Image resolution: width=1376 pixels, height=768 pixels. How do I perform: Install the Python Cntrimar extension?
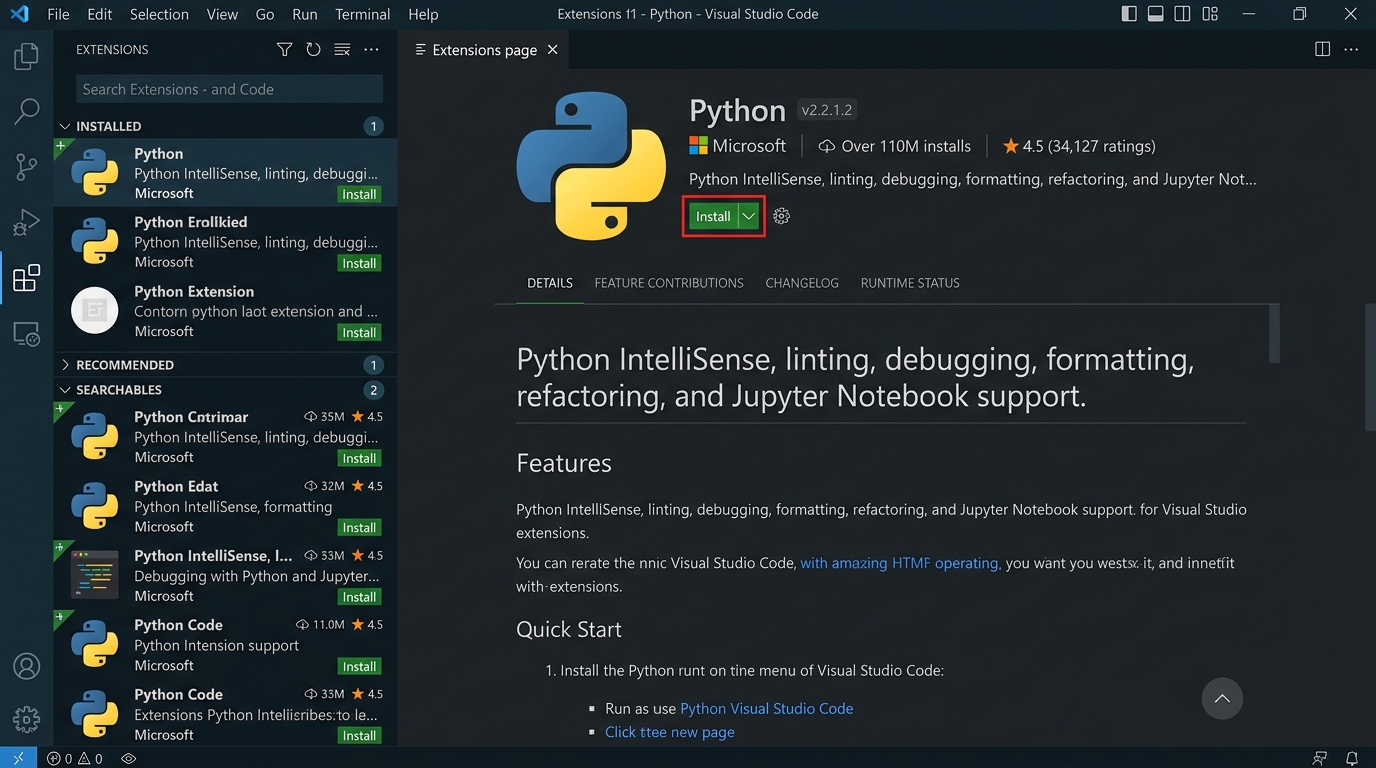[x=359, y=459]
